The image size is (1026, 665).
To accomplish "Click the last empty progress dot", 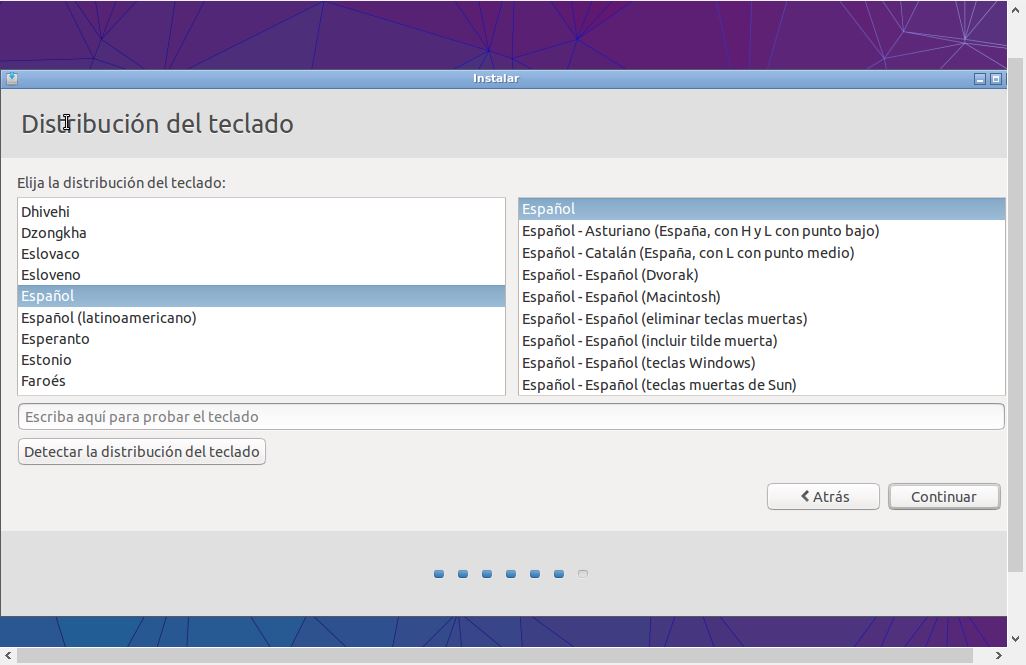I will [583, 574].
